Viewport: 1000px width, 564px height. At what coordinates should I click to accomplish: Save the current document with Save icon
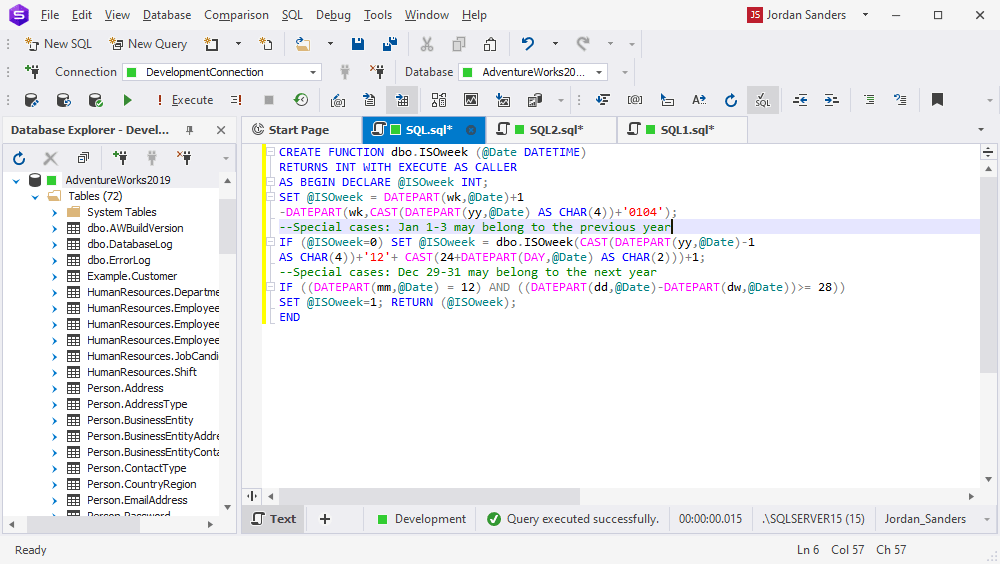coord(358,43)
